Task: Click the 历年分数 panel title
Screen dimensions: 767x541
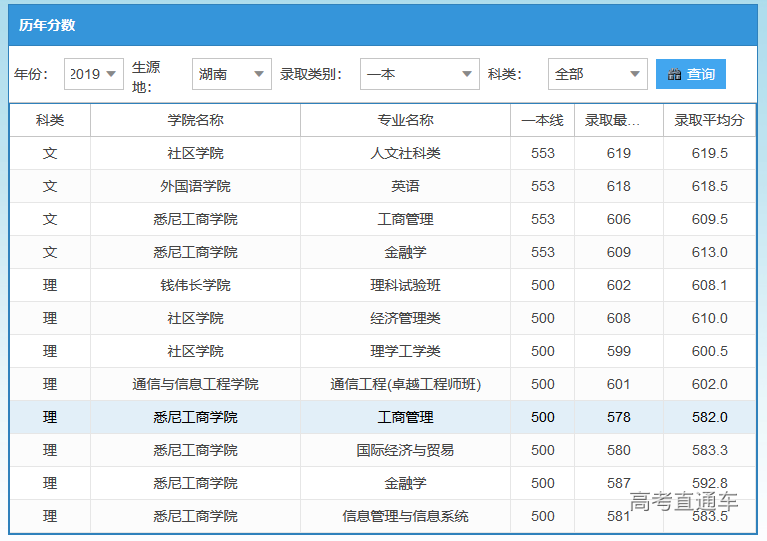Action: (x=47, y=25)
